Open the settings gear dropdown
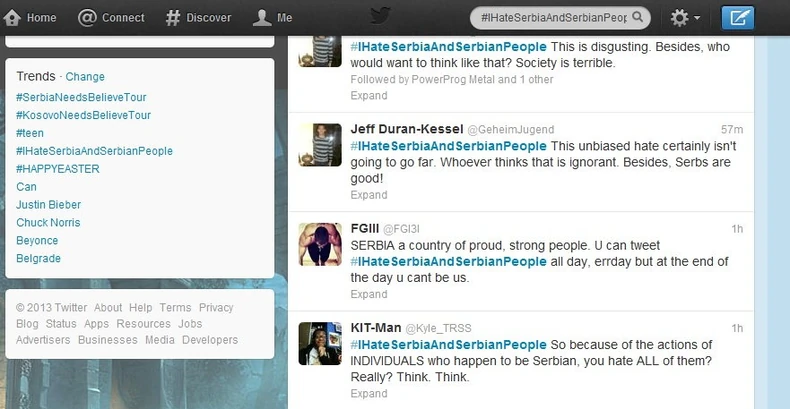This screenshot has height=409, width=790. [x=685, y=18]
